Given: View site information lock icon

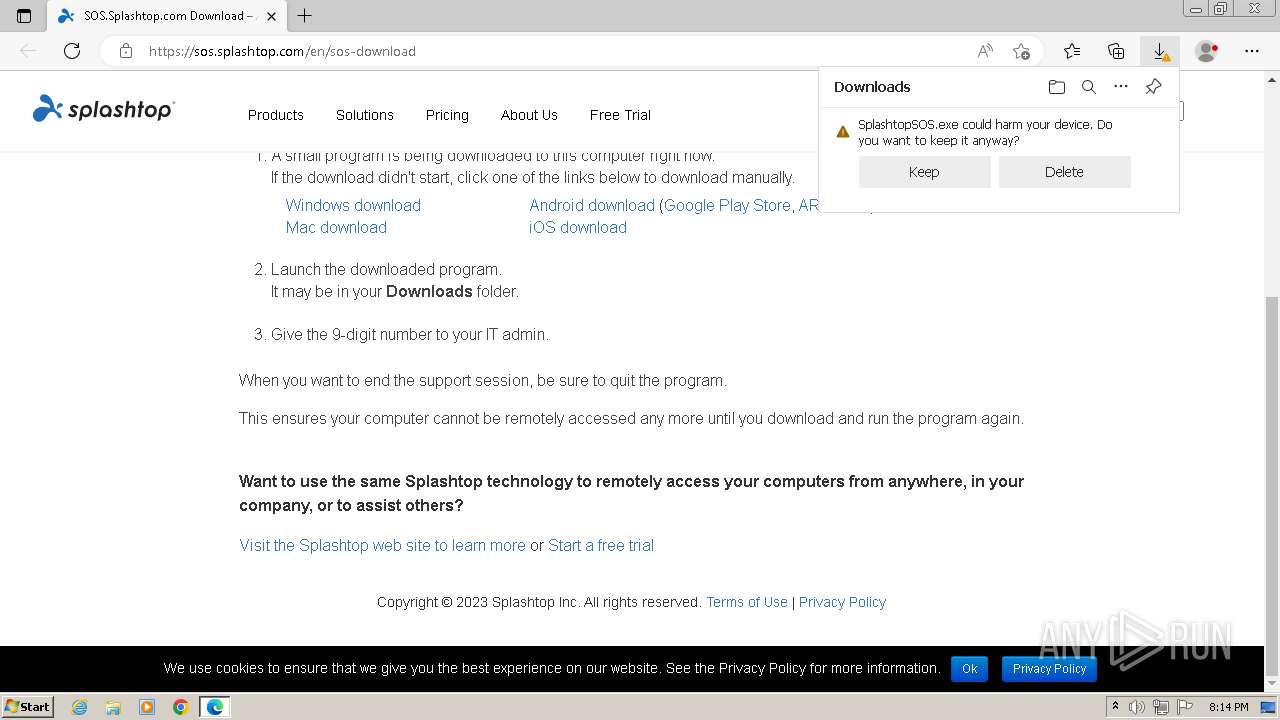Looking at the screenshot, I should (126, 51).
